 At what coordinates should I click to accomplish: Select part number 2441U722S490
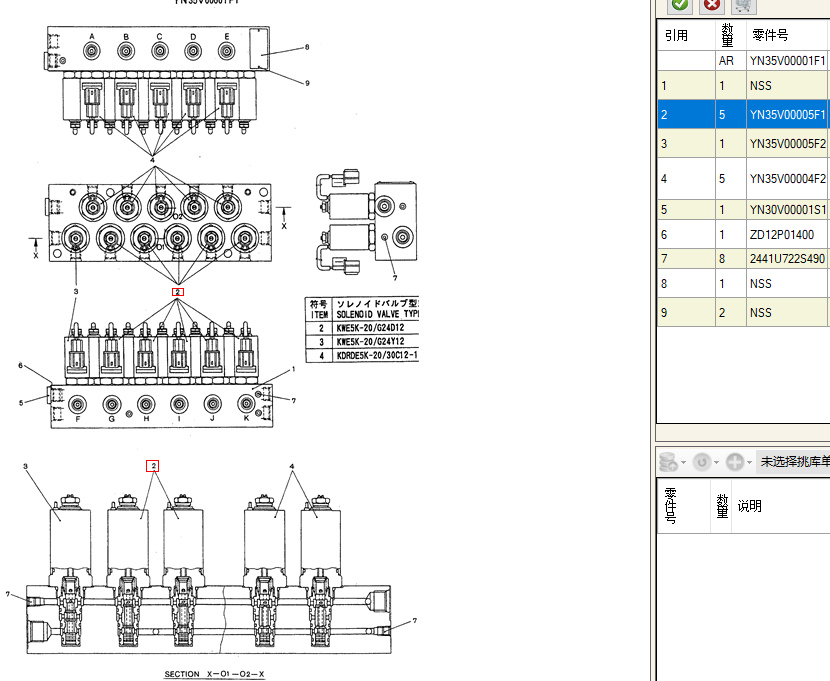point(788,259)
